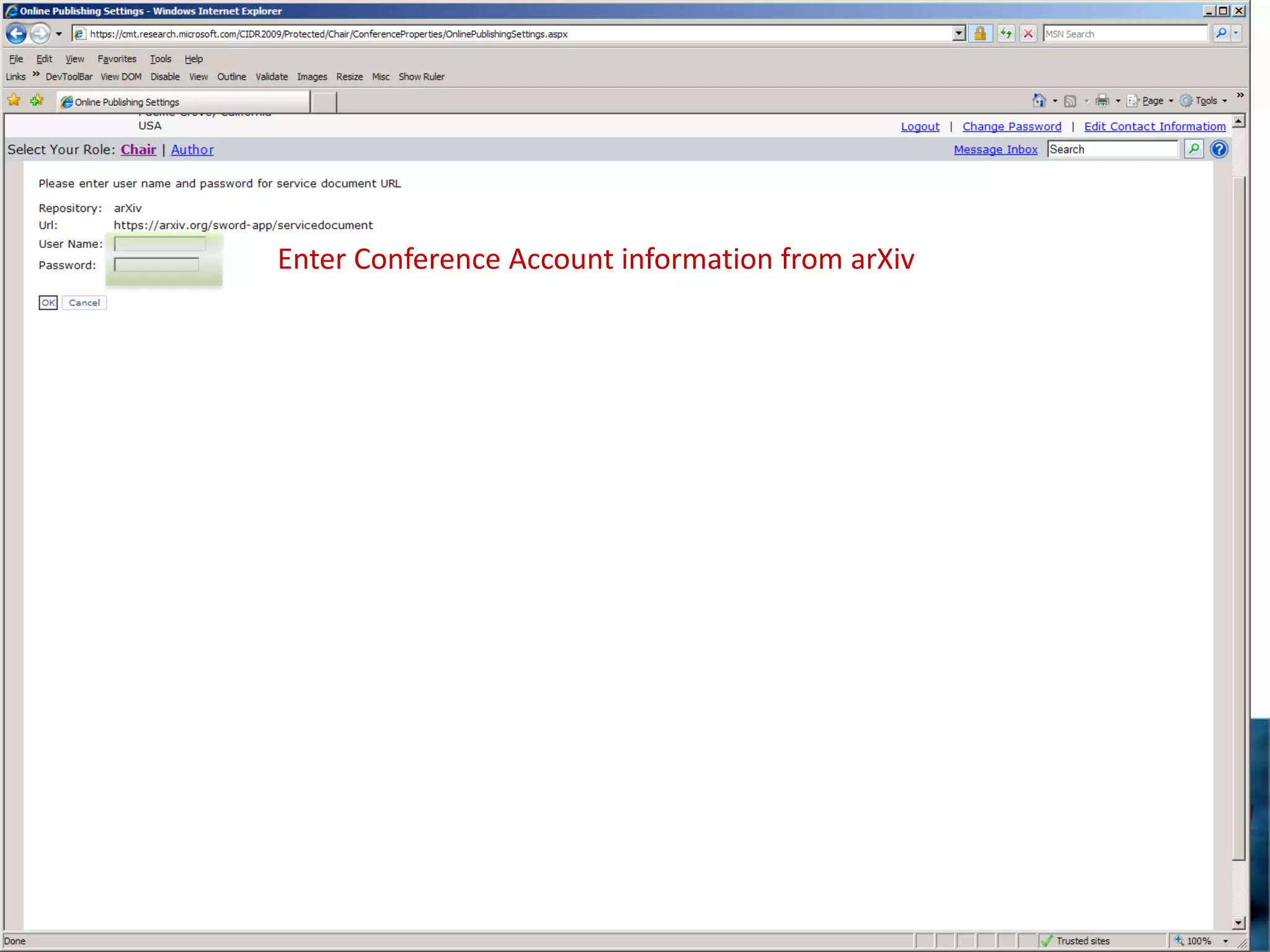
Task: Click the Favorites Center star icon
Action: pos(14,100)
